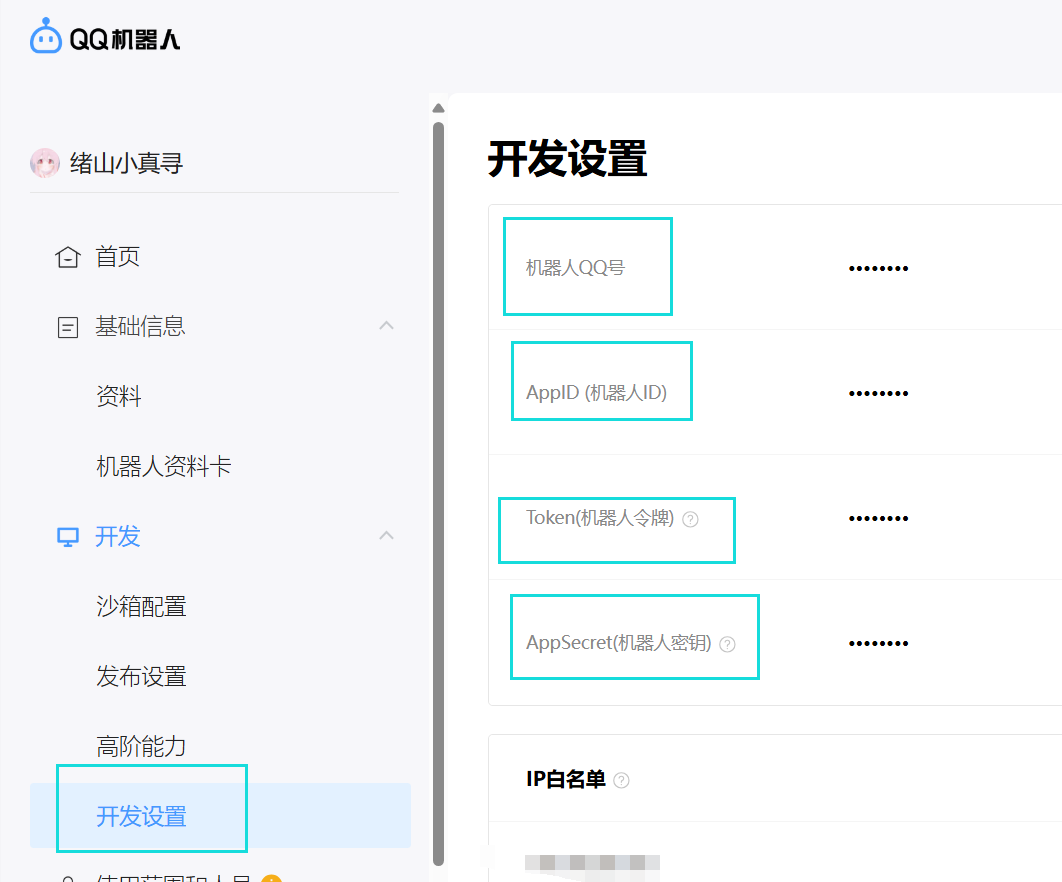Click the question mark icon beside IP白名单
Image resolution: width=1062 pixels, height=882 pixels.
pos(622,780)
